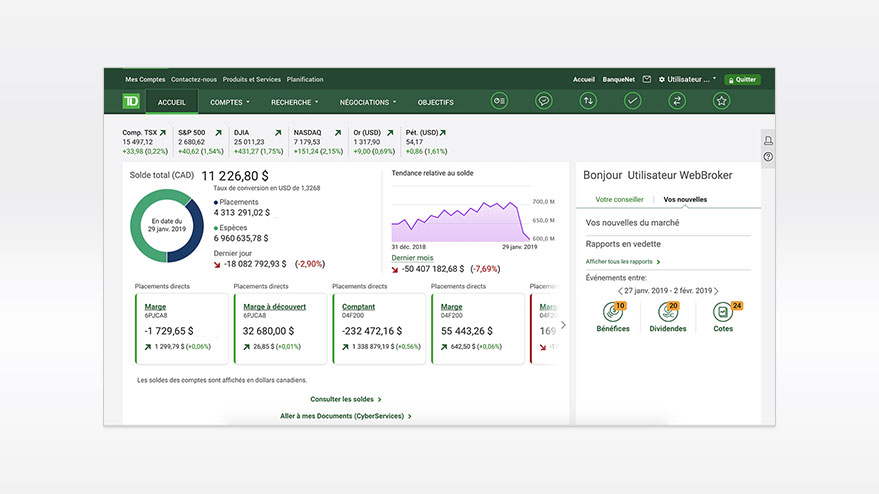Click the up-down arrows round toolbar icon

(588, 101)
